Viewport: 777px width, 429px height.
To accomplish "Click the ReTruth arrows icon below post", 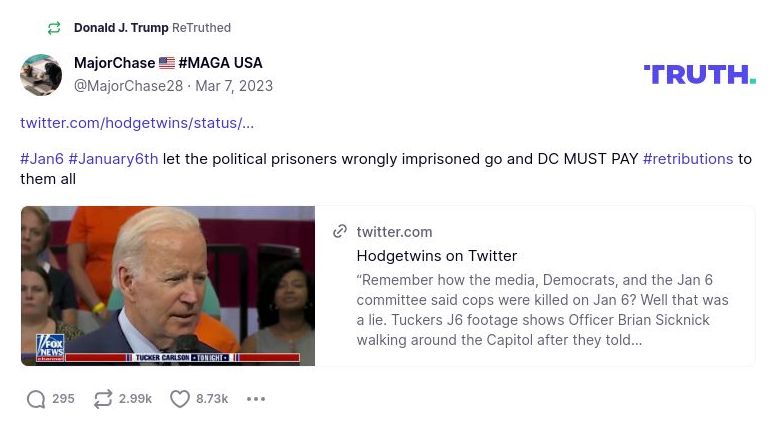I will (102, 399).
